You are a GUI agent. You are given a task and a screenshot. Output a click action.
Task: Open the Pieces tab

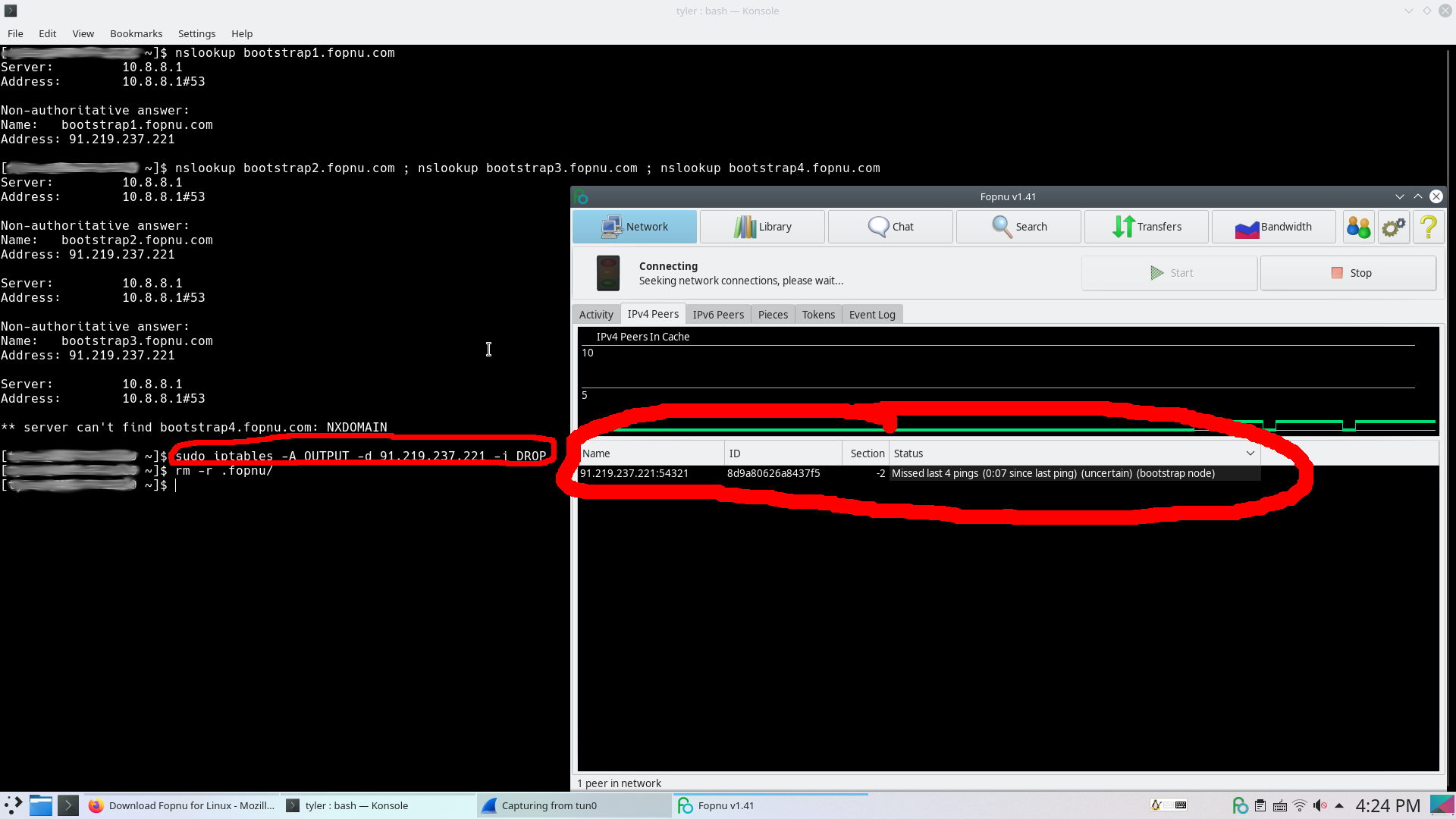click(773, 315)
